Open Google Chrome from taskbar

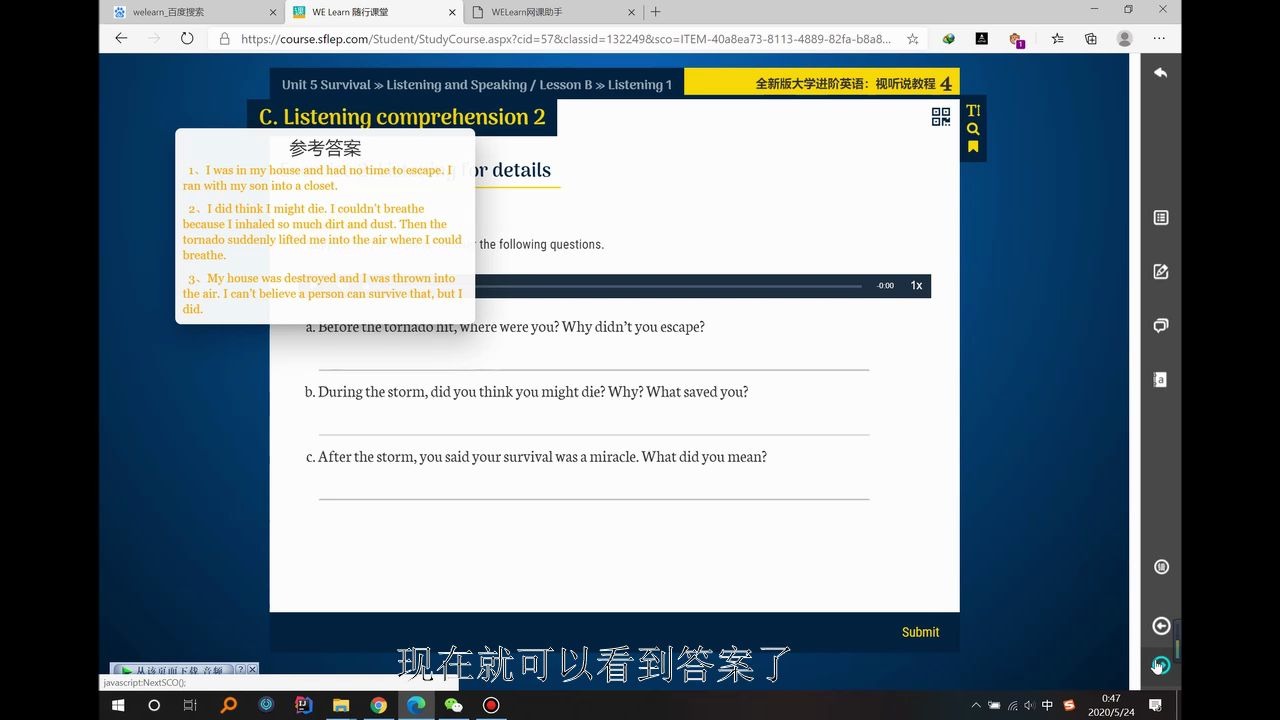378,705
